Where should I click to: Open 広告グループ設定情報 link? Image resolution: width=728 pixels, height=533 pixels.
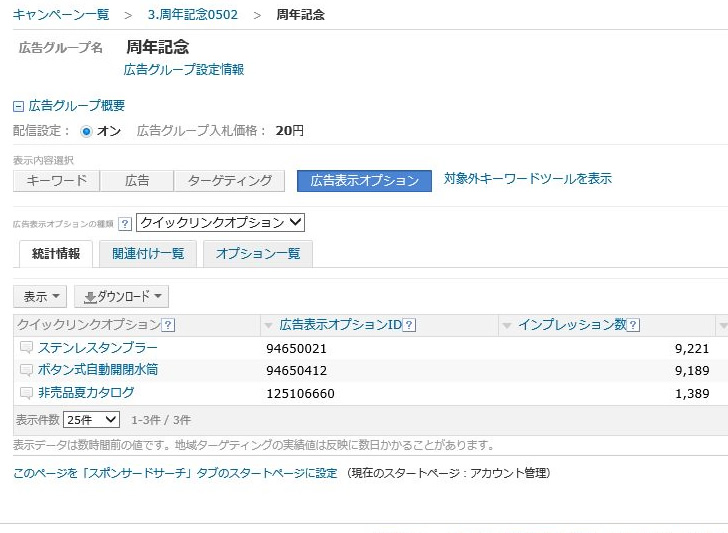pyautogui.click(x=183, y=70)
